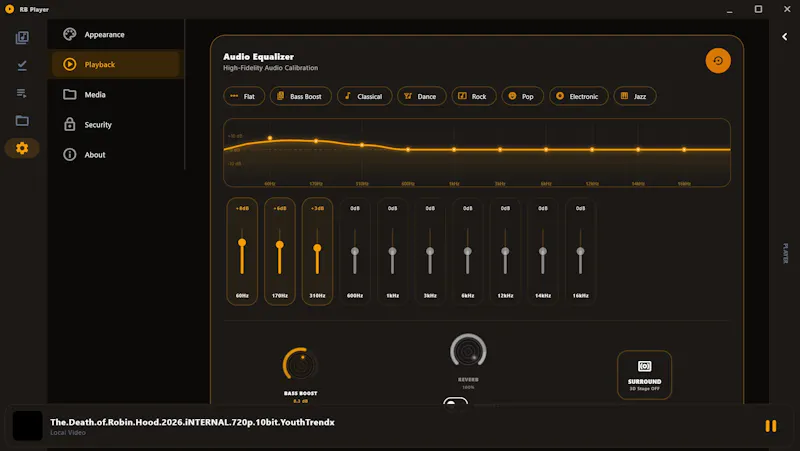
Task: Open the settings gear in the sidebar
Action: coord(22,148)
